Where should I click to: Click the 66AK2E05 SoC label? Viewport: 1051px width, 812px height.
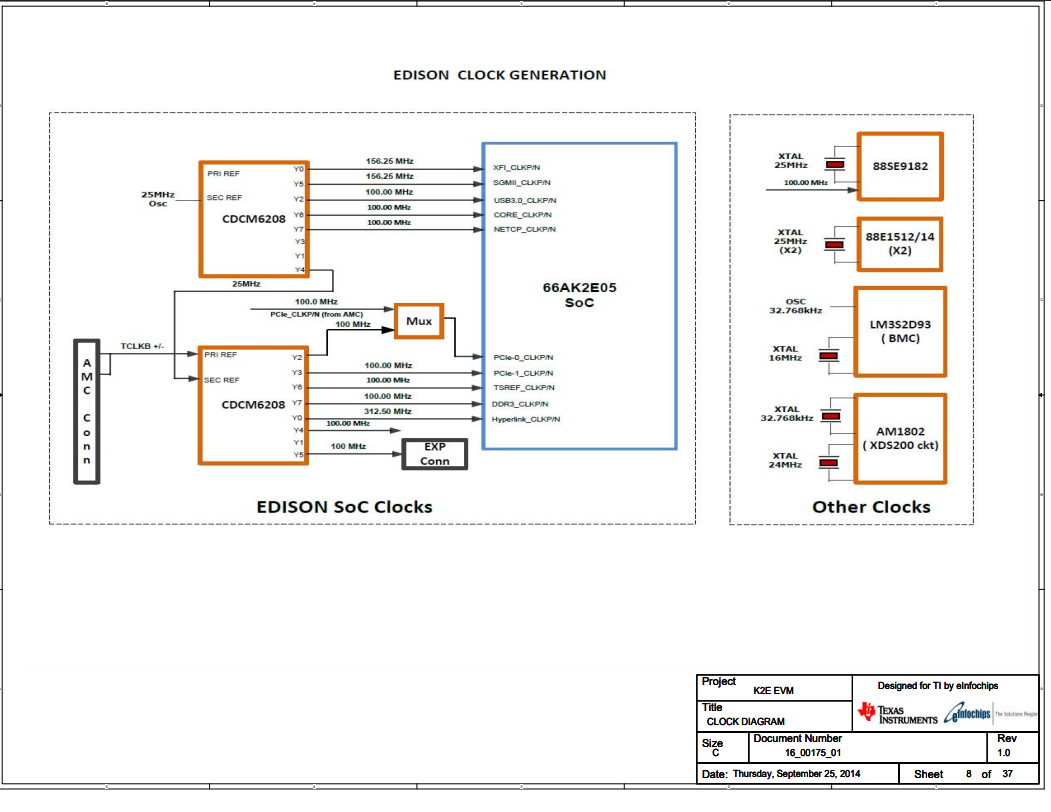(x=579, y=295)
